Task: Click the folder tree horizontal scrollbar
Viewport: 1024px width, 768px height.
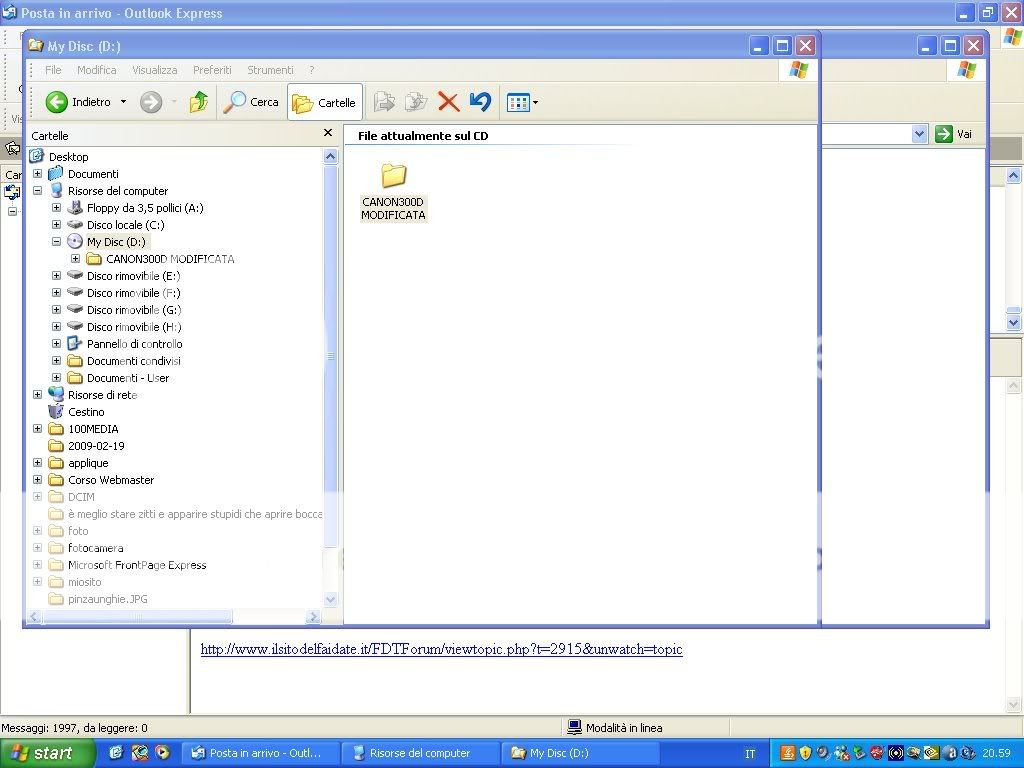Action: point(140,617)
